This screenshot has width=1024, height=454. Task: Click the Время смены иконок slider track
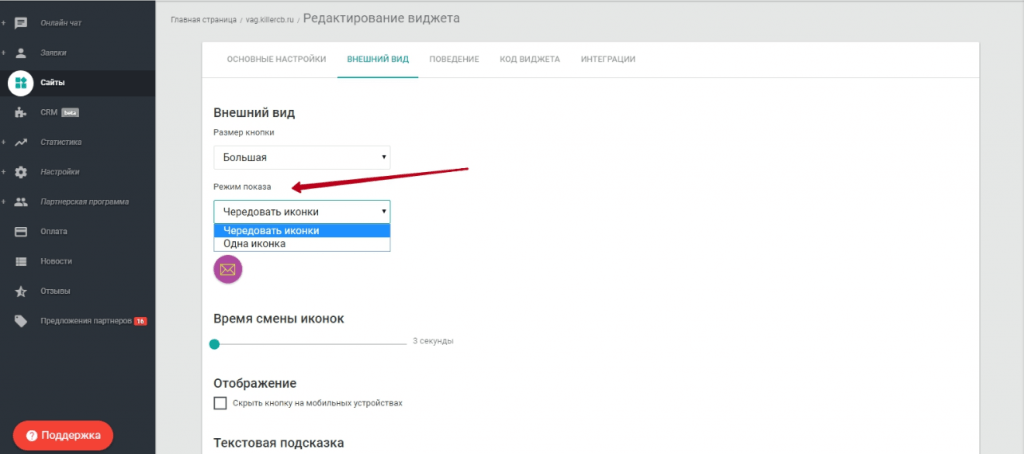pyautogui.click(x=310, y=344)
